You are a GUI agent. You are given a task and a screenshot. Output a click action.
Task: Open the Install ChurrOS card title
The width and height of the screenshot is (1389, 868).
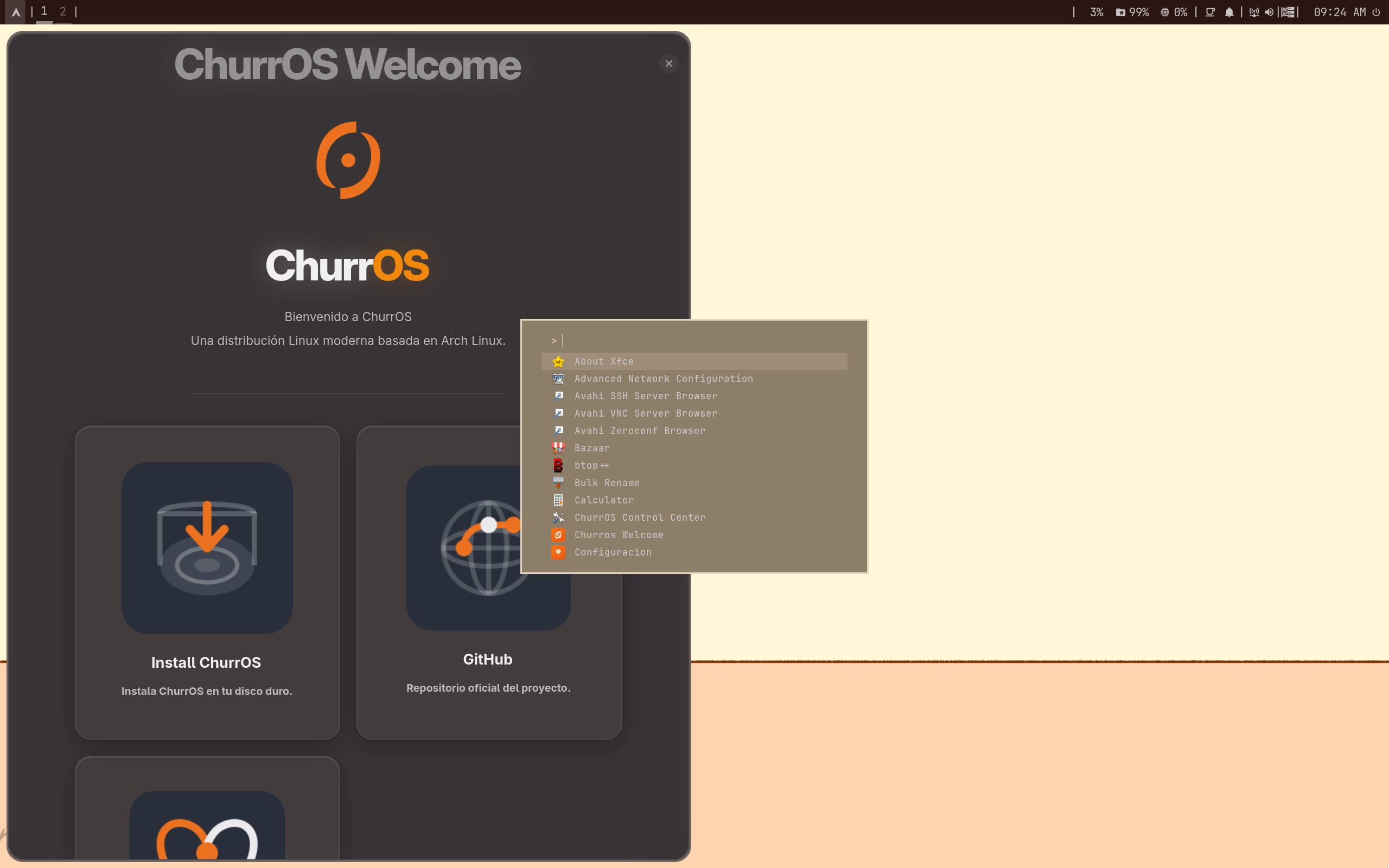206,662
